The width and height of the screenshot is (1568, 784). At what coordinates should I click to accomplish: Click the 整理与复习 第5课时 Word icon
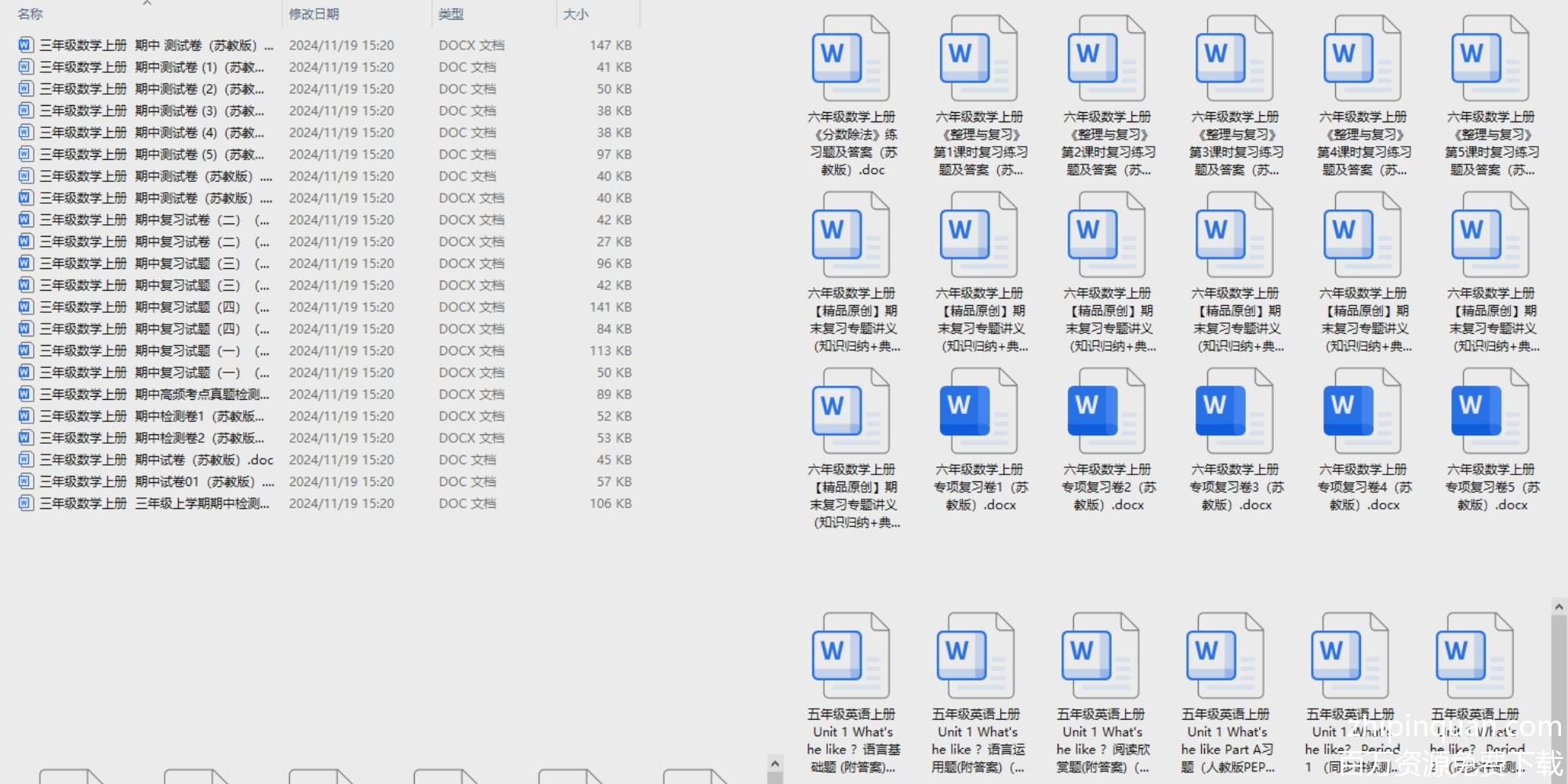tap(1490, 60)
